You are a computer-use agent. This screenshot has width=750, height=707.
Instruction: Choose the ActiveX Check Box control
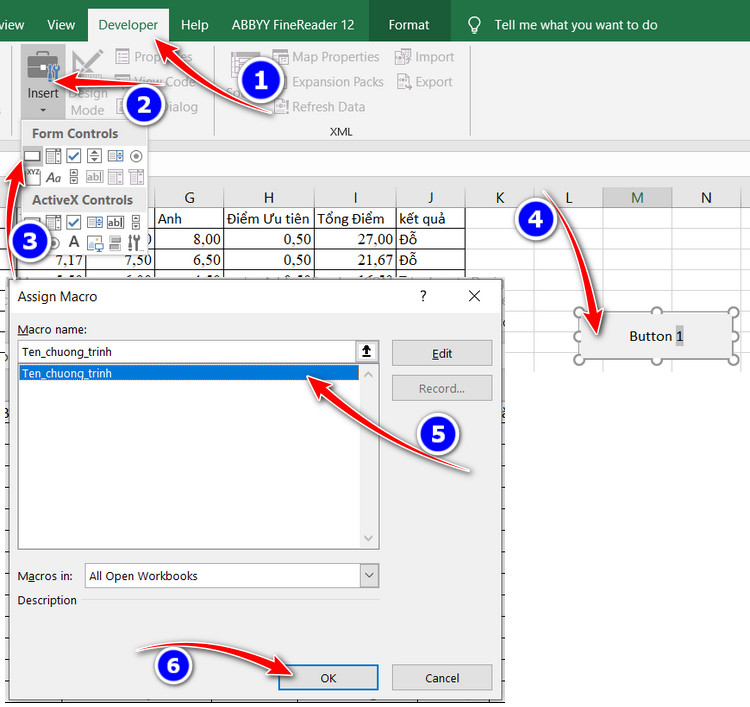(73, 222)
